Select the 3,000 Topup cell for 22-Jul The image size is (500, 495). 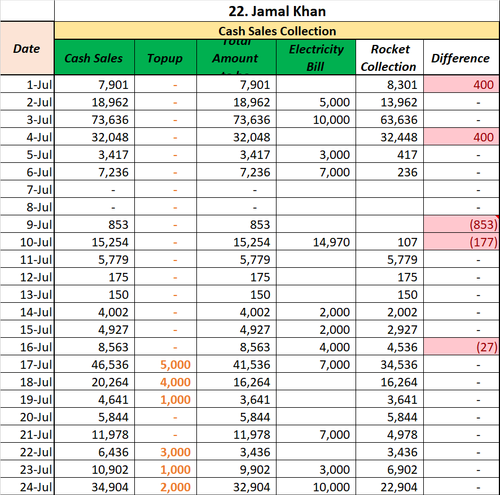(165, 452)
